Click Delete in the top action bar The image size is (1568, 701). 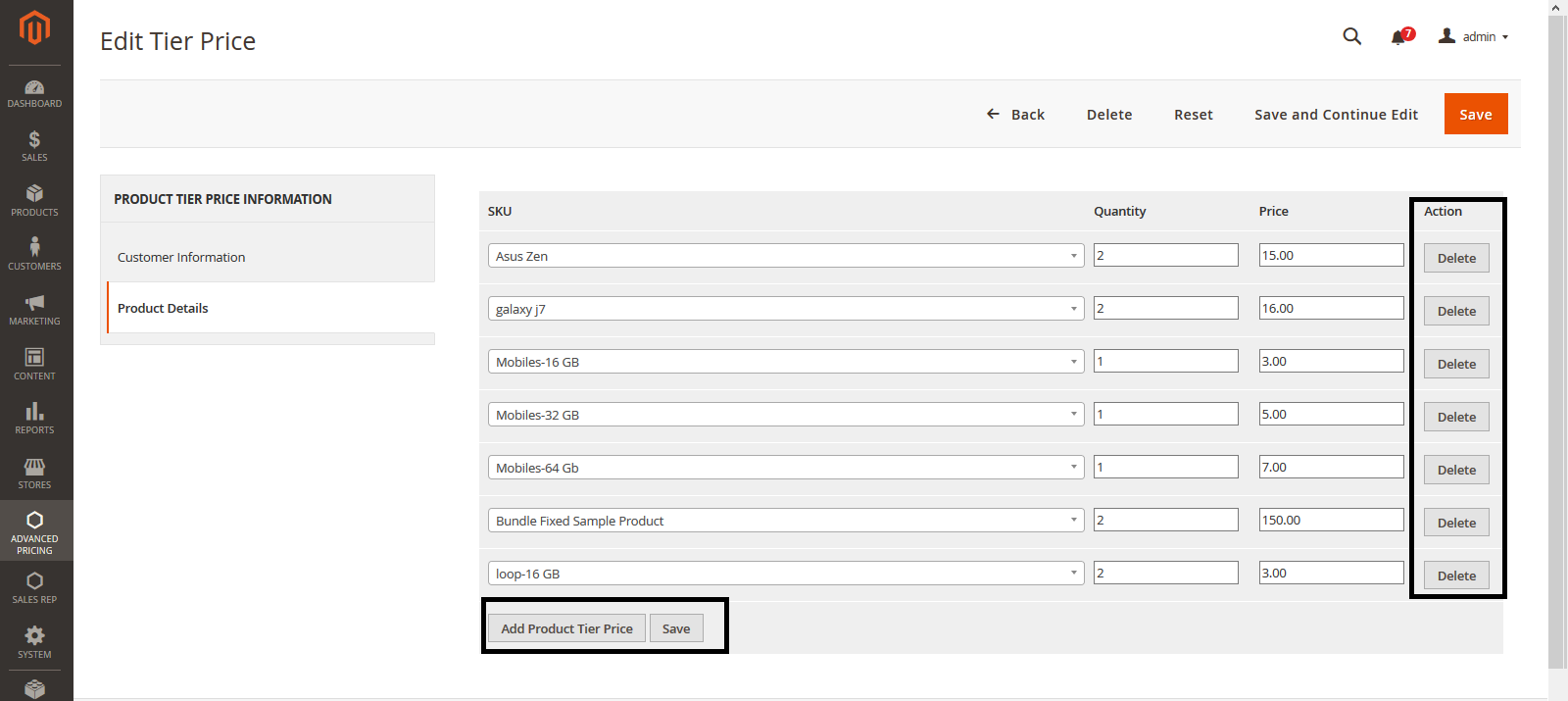[1109, 115]
